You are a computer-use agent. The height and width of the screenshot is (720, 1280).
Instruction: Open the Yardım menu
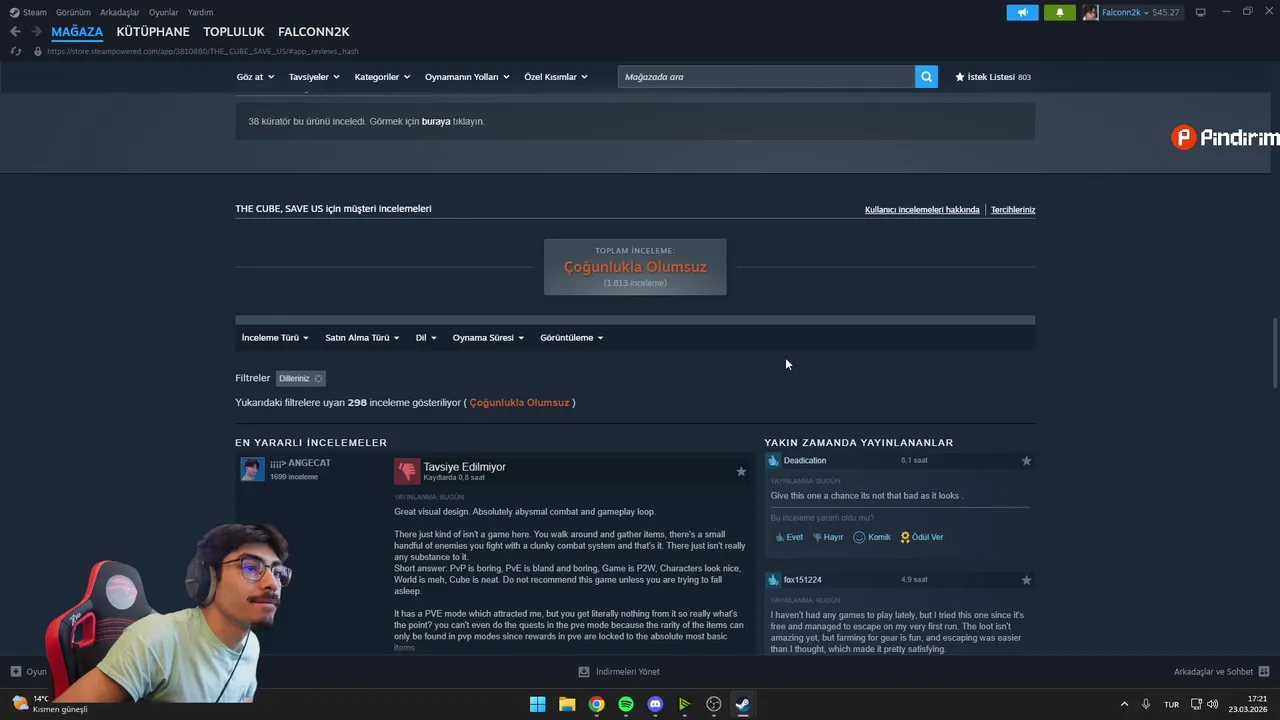pos(200,12)
